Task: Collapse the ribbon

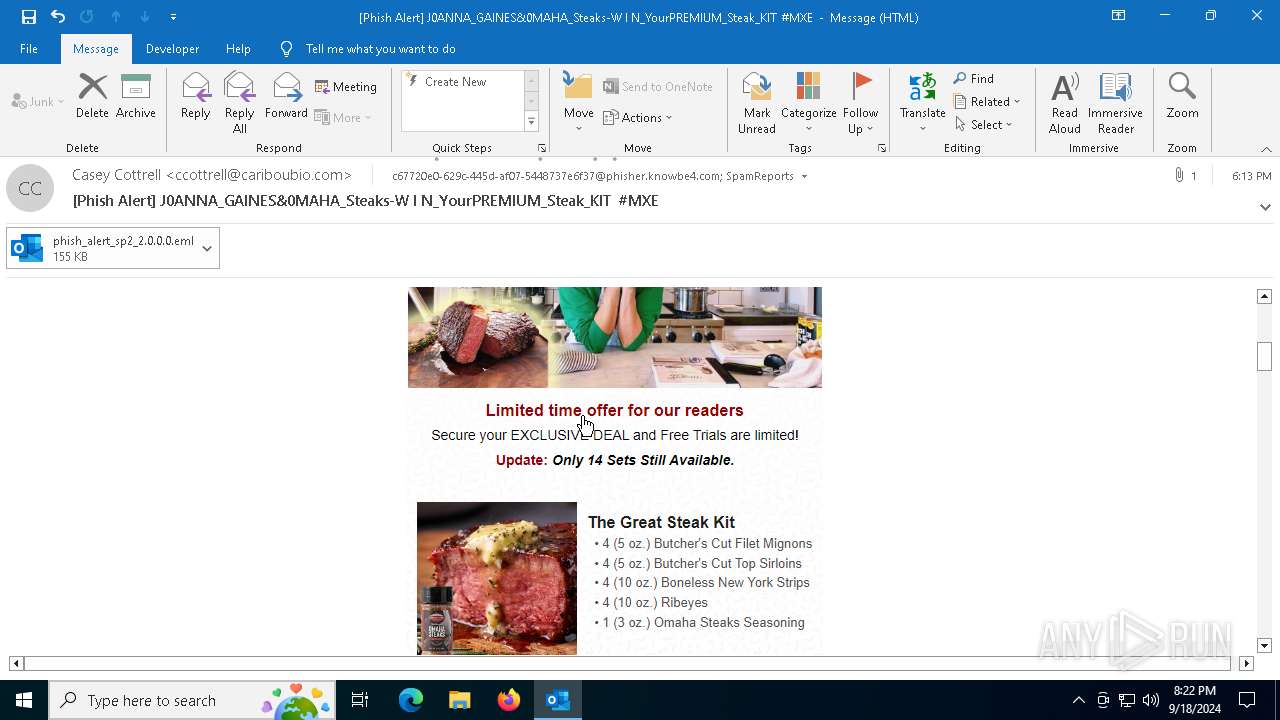Action: (1266, 149)
